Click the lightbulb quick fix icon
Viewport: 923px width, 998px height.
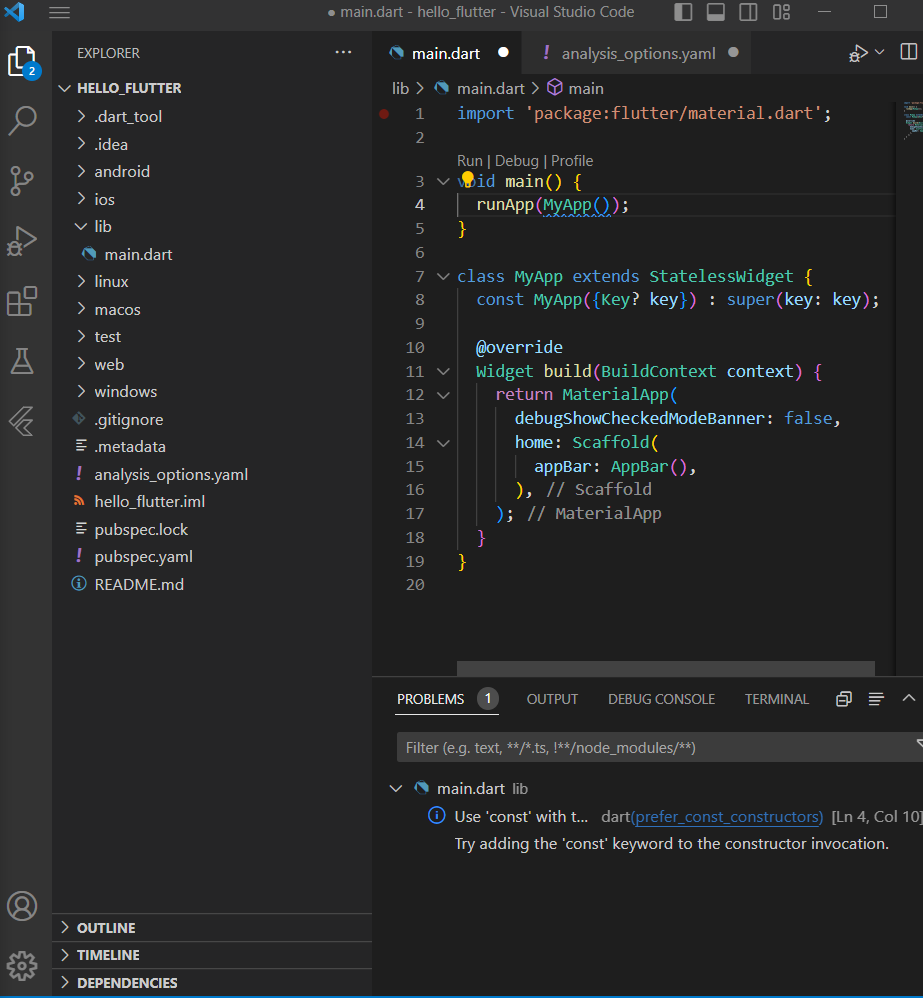coord(468,178)
